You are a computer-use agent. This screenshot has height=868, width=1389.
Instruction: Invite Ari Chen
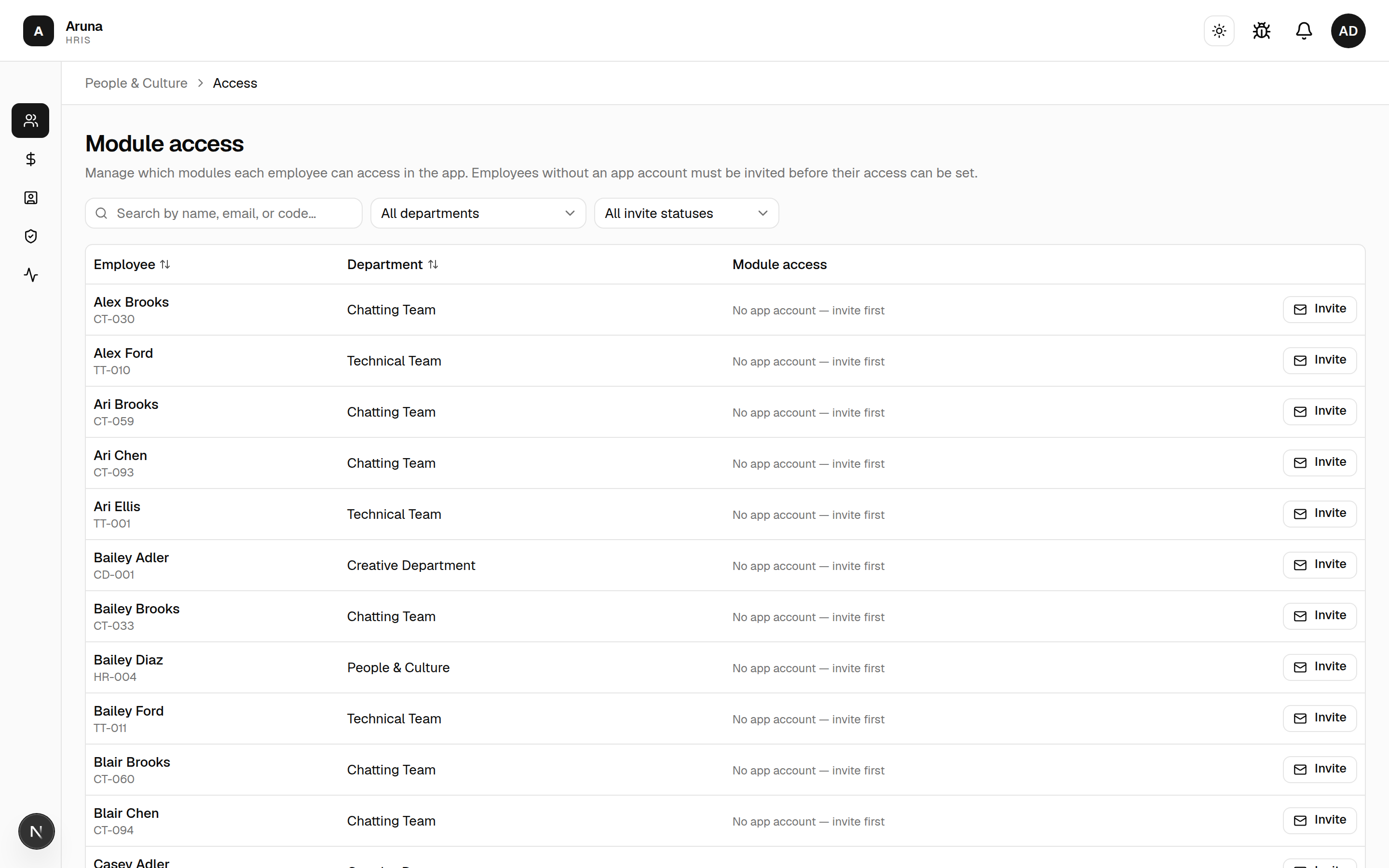coord(1320,463)
